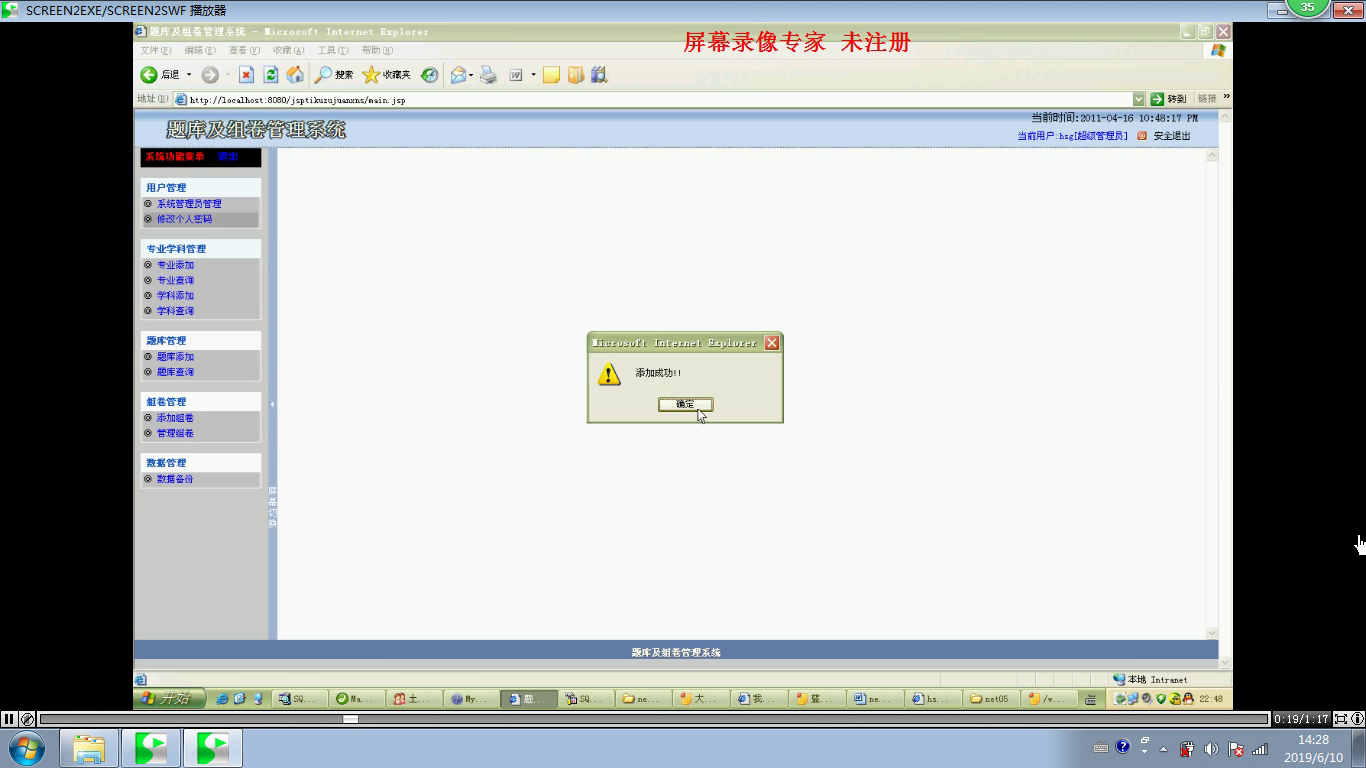The image size is (1366, 768).
Task: Open IE Search (搜索) toolbar button
Action: (x=334, y=75)
